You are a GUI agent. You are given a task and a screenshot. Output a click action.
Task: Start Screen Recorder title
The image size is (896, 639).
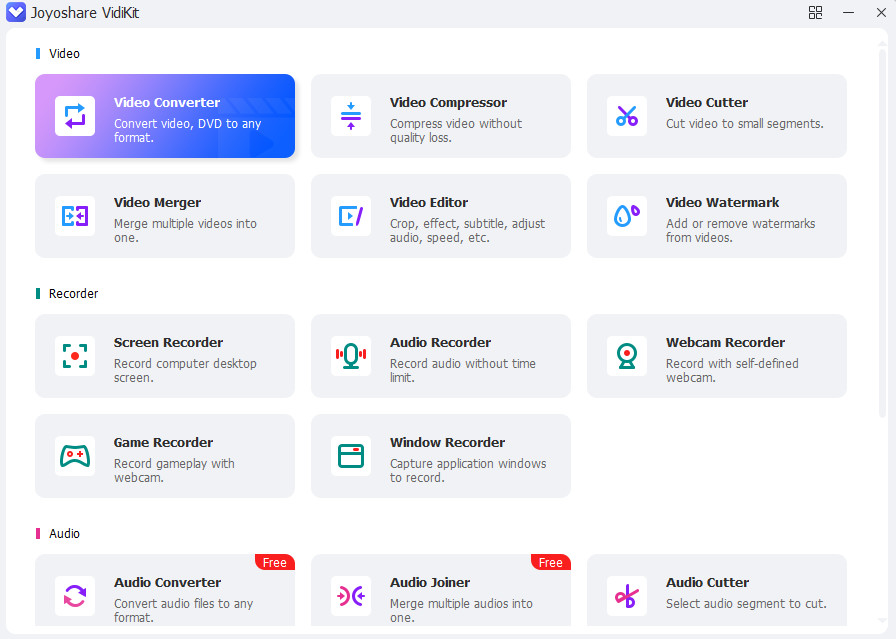pos(168,342)
